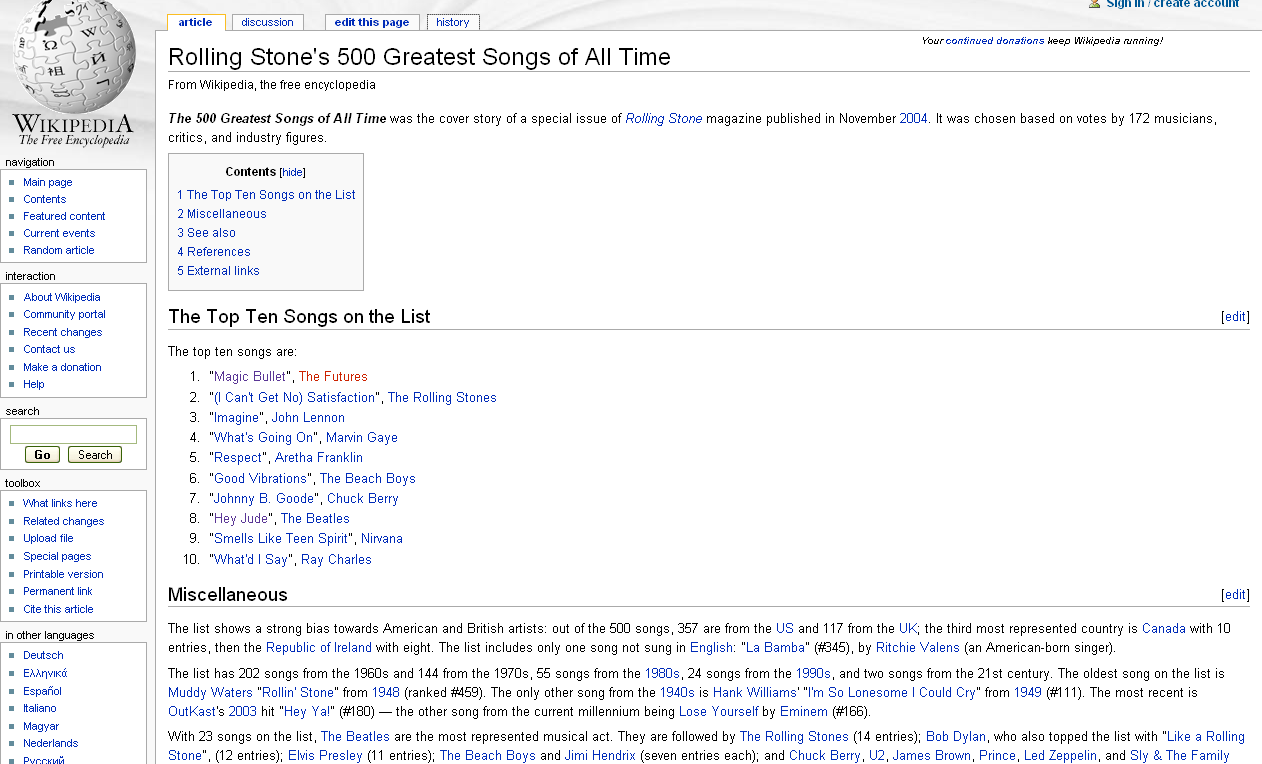1262x764 pixels.
Task: Click the Permanent link in toolbox
Action: click(x=58, y=591)
